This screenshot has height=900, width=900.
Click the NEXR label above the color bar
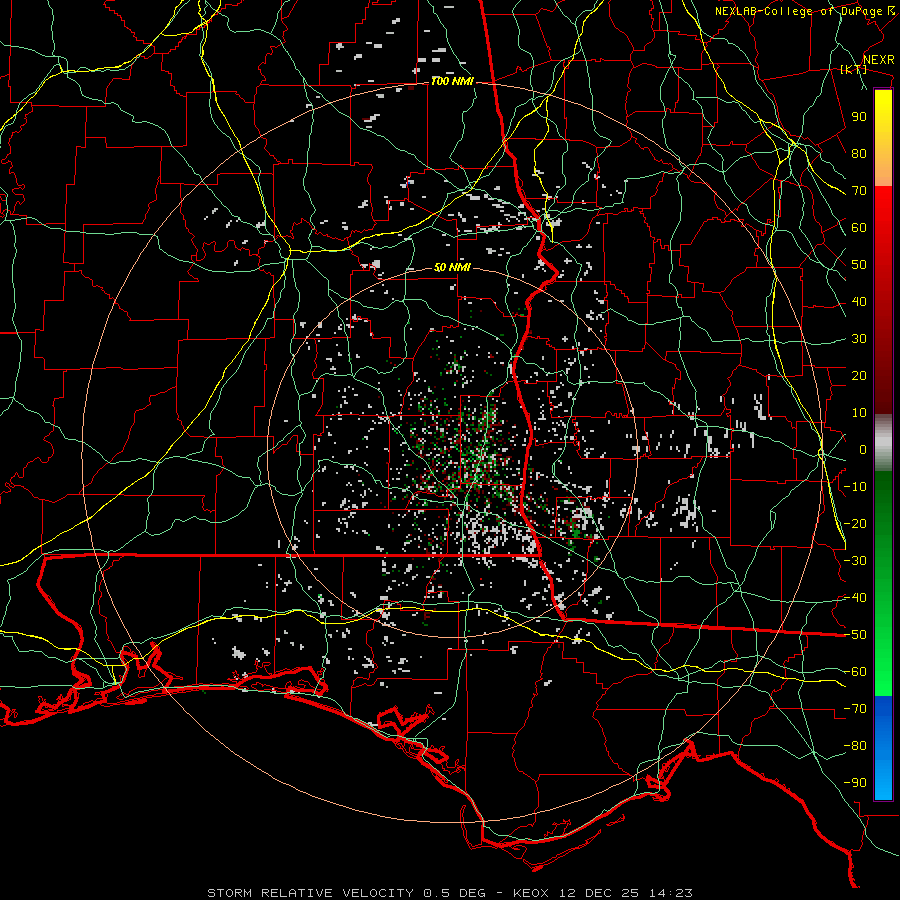[x=879, y=60]
